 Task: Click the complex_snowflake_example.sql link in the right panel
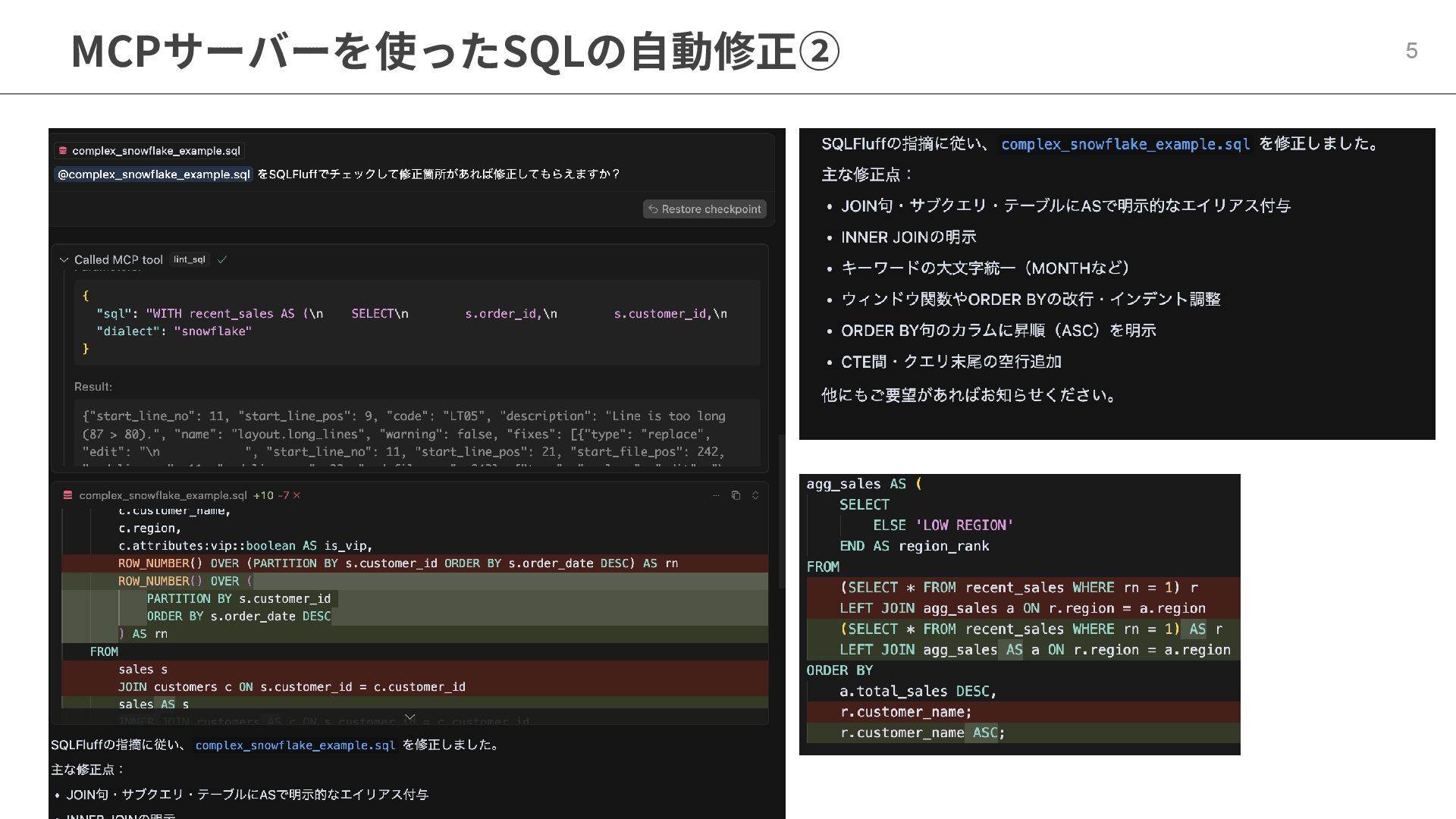tap(1125, 144)
